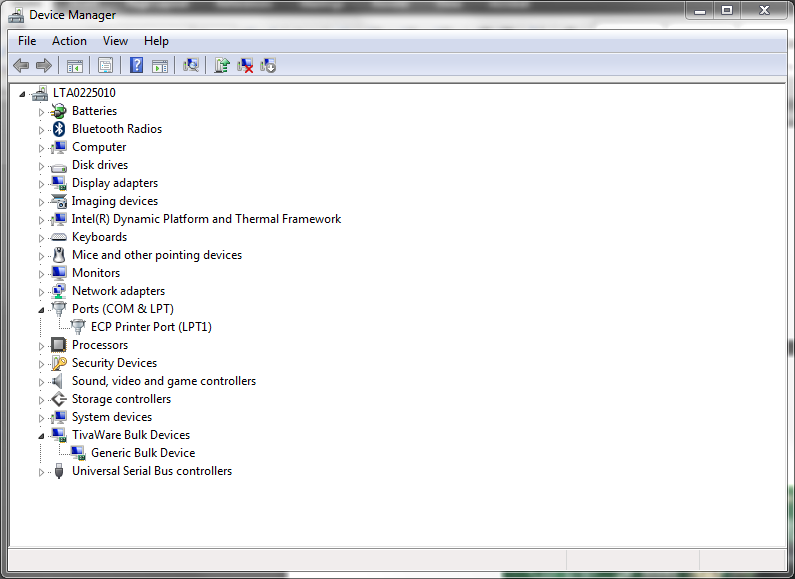Screen dimensions: 795x579
Task: Click Show/Hide Console Tree toolbar icon
Action: tap(75, 65)
